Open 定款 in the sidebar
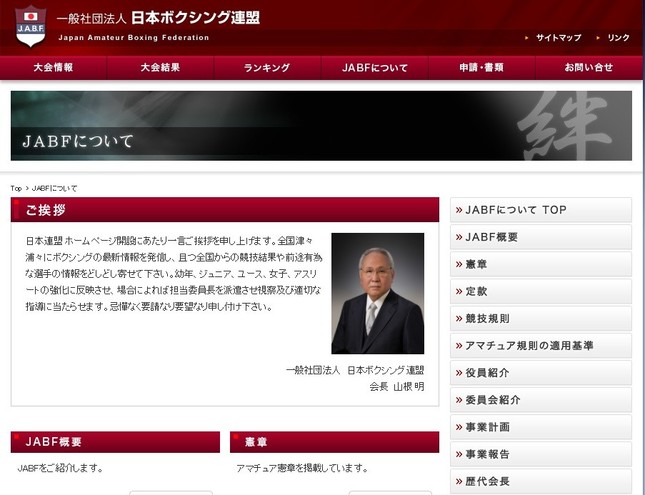Image resolution: width=645 pixels, height=495 pixels. (541, 291)
